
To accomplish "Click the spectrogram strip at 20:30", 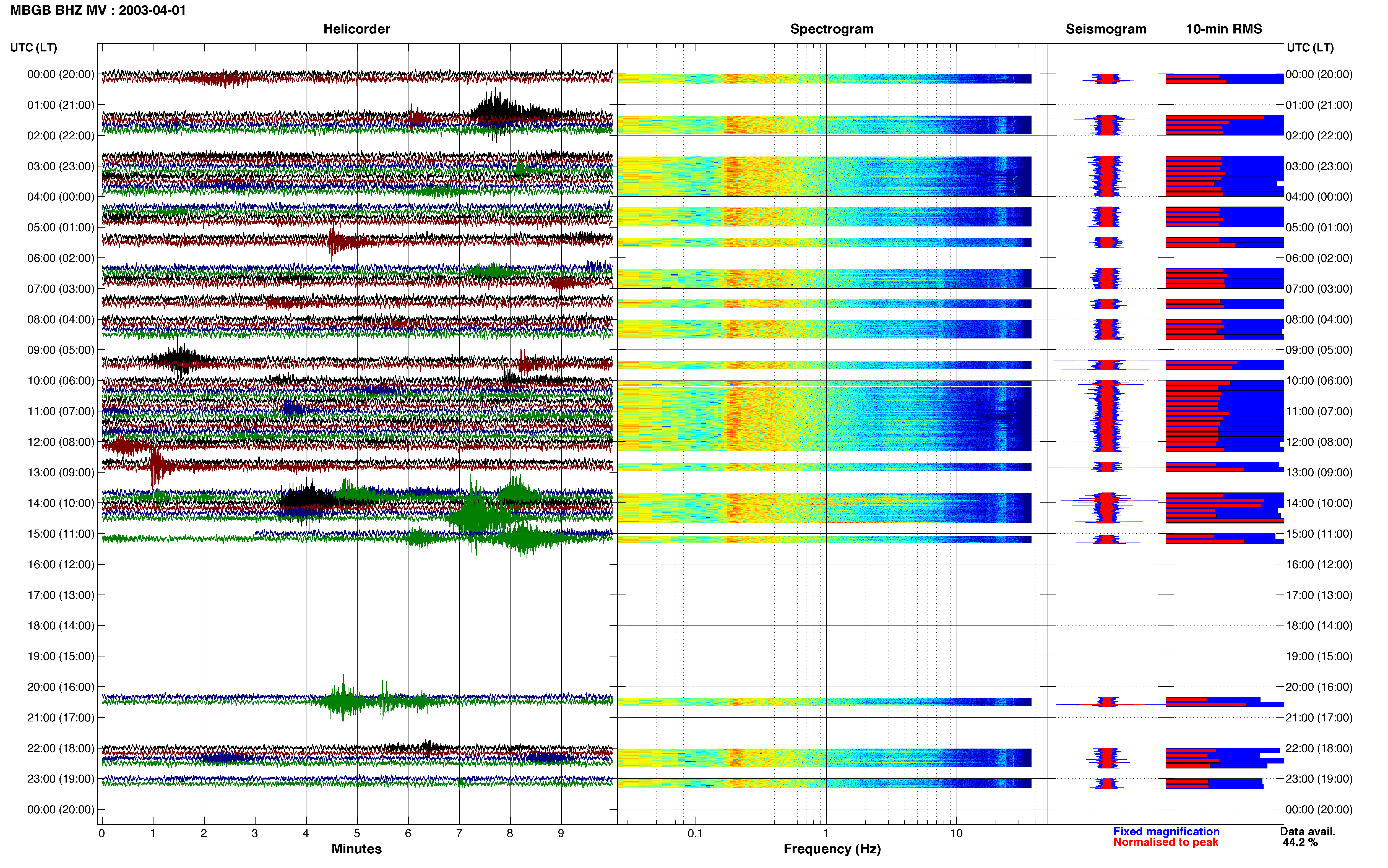I will tap(824, 702).
